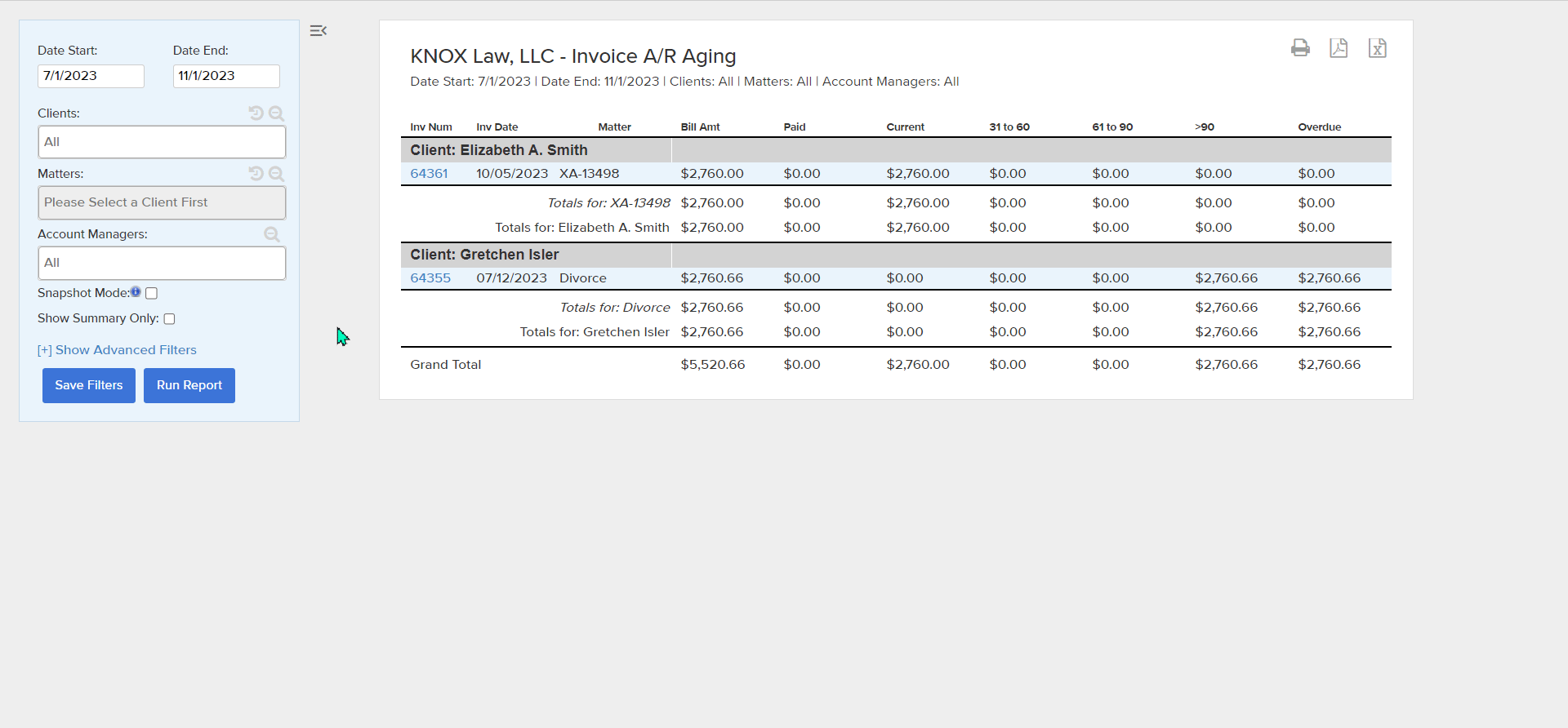Select Totals for: Elizabeth A. Smith label
The height and width of the screenshot is (728, 1568).
[x=582, y=228]
